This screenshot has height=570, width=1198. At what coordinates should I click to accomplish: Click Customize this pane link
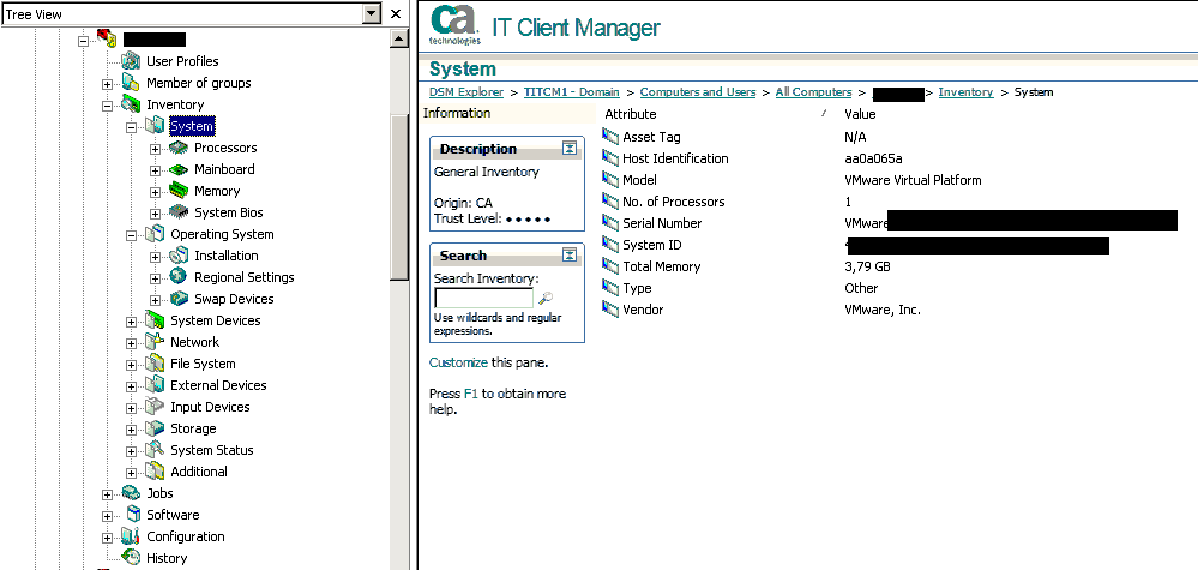pyautogui.click(x=458, y=362)
